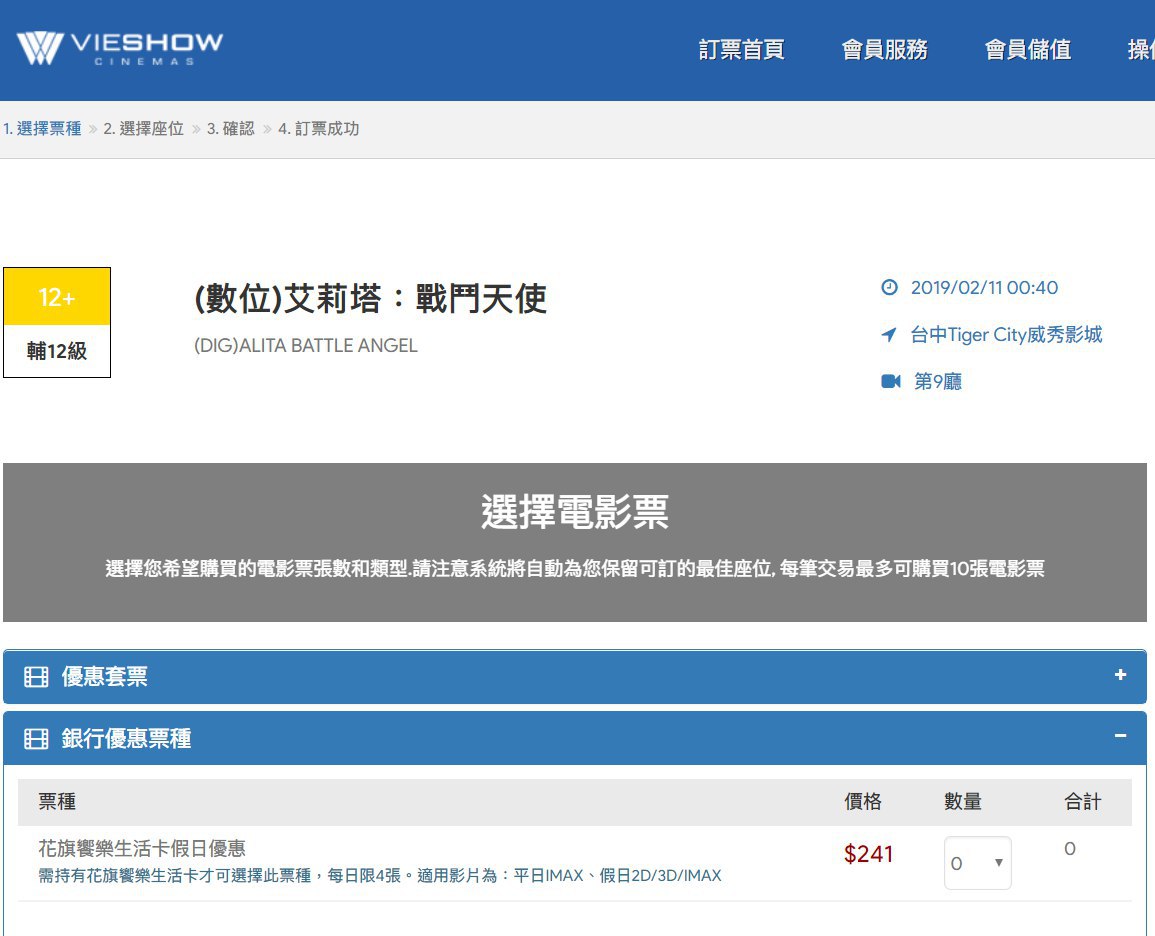Click step 3 確認 in breadcrumb
The height and width of the screenshot is (936, 1155).
[x=231, y=129]
